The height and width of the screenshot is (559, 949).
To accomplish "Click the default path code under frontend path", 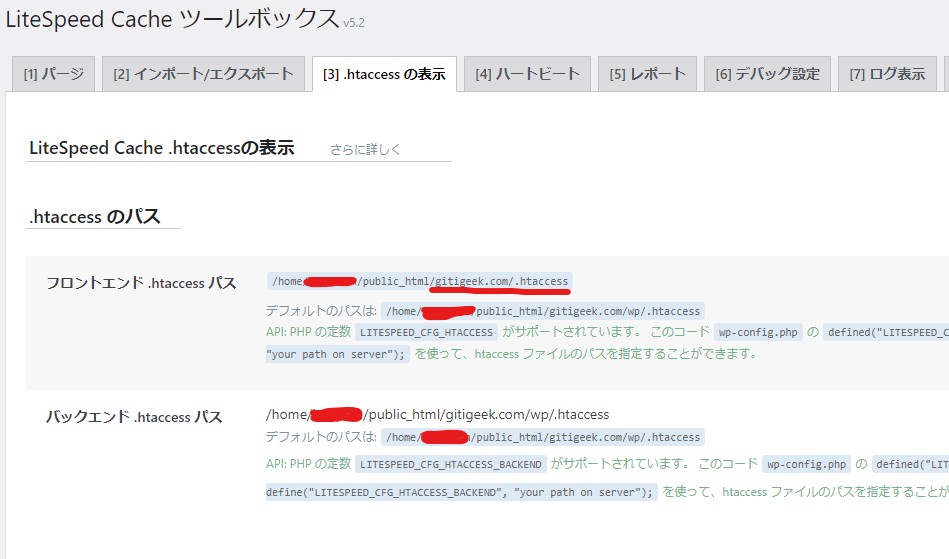I will pyautogui.click(x=543, y=311).
